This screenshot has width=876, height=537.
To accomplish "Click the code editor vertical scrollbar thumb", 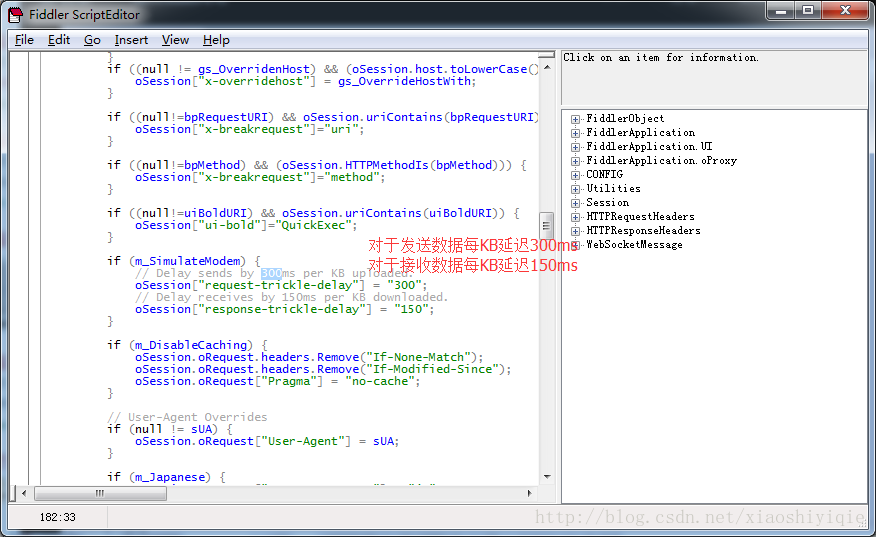I will [546, 226].
